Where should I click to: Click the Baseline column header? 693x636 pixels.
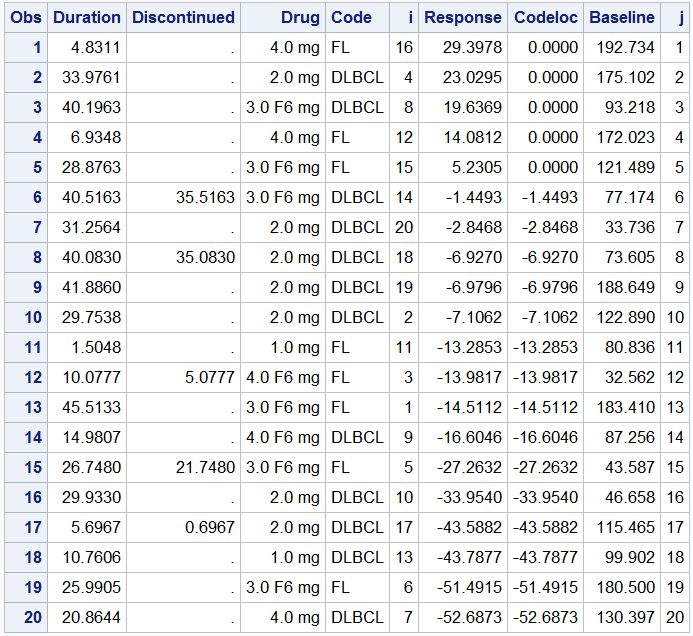(622, 18)
